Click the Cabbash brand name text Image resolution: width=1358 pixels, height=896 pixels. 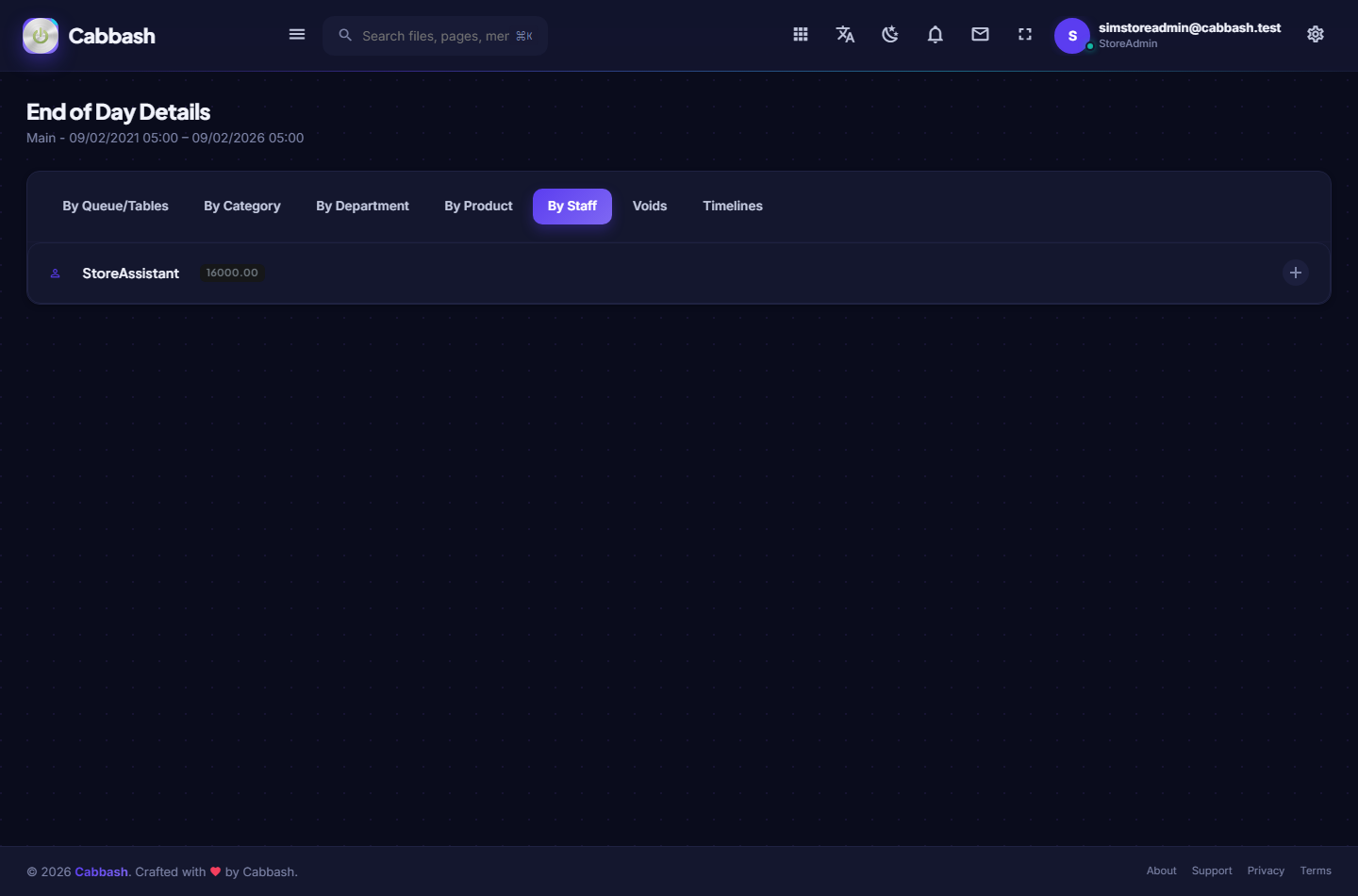(x=111, y=36)
